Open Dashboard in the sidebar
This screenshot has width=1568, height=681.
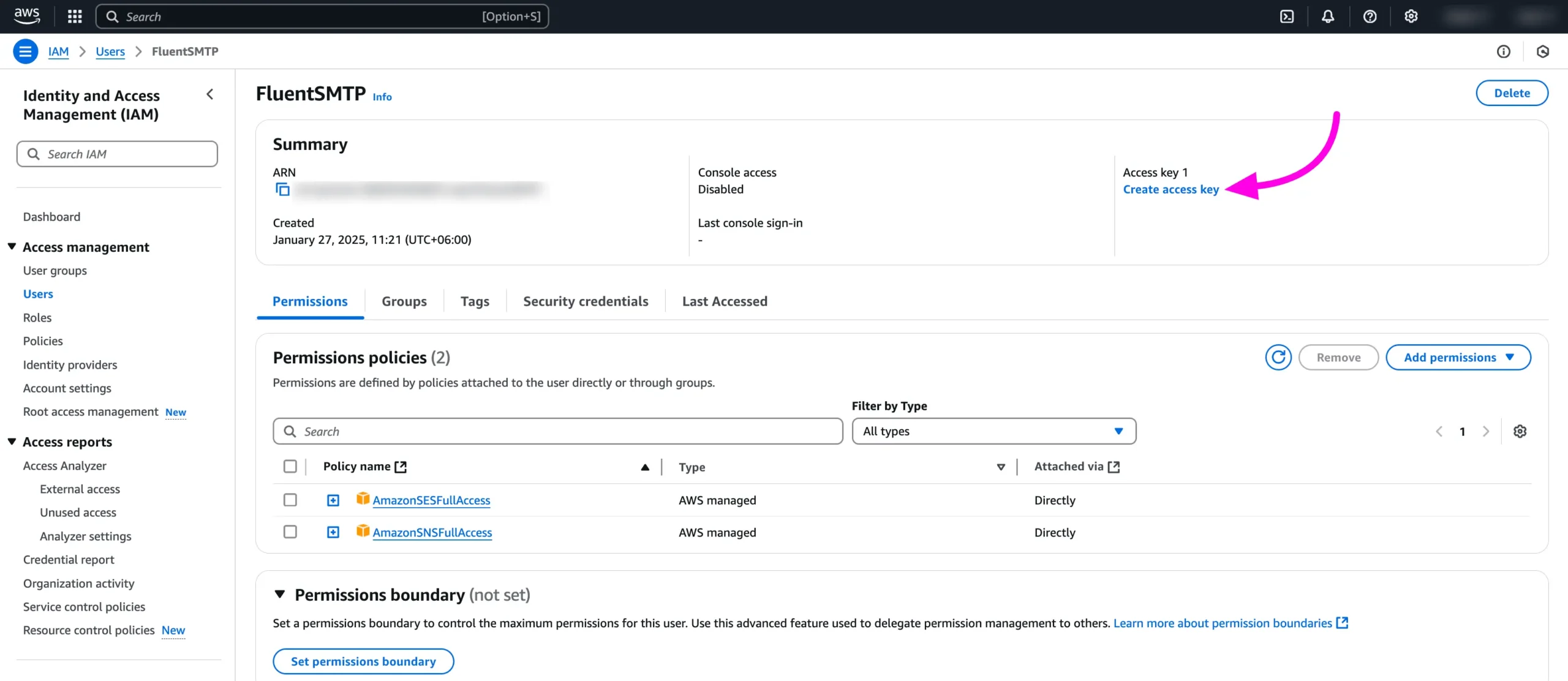point(51,216)
